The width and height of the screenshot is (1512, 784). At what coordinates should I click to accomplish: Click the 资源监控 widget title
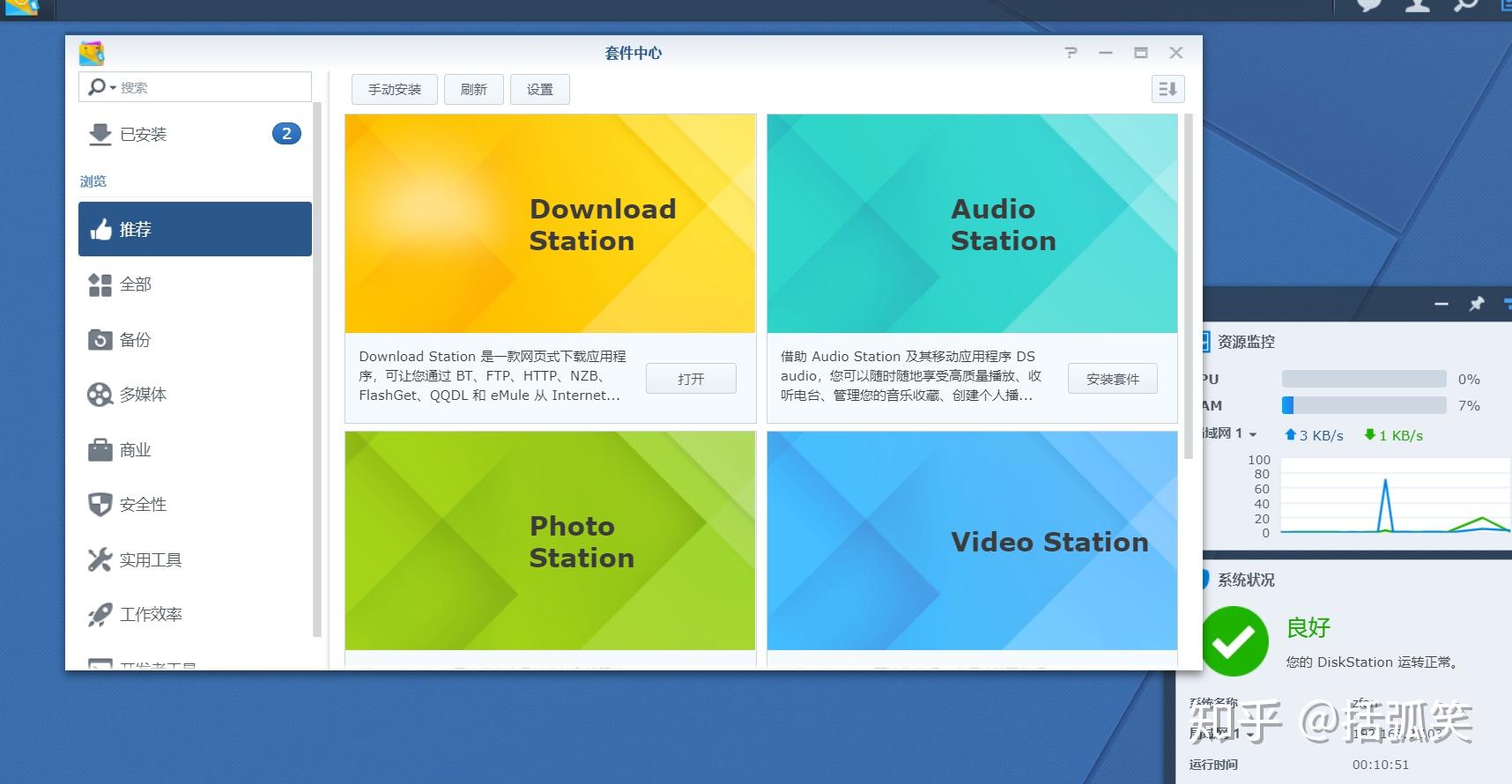pos(1246,342)
